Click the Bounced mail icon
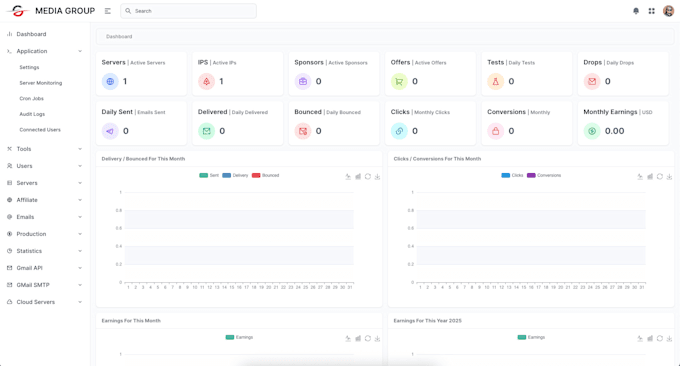This screenshot has width=680, height=366. tap(303, 131)
